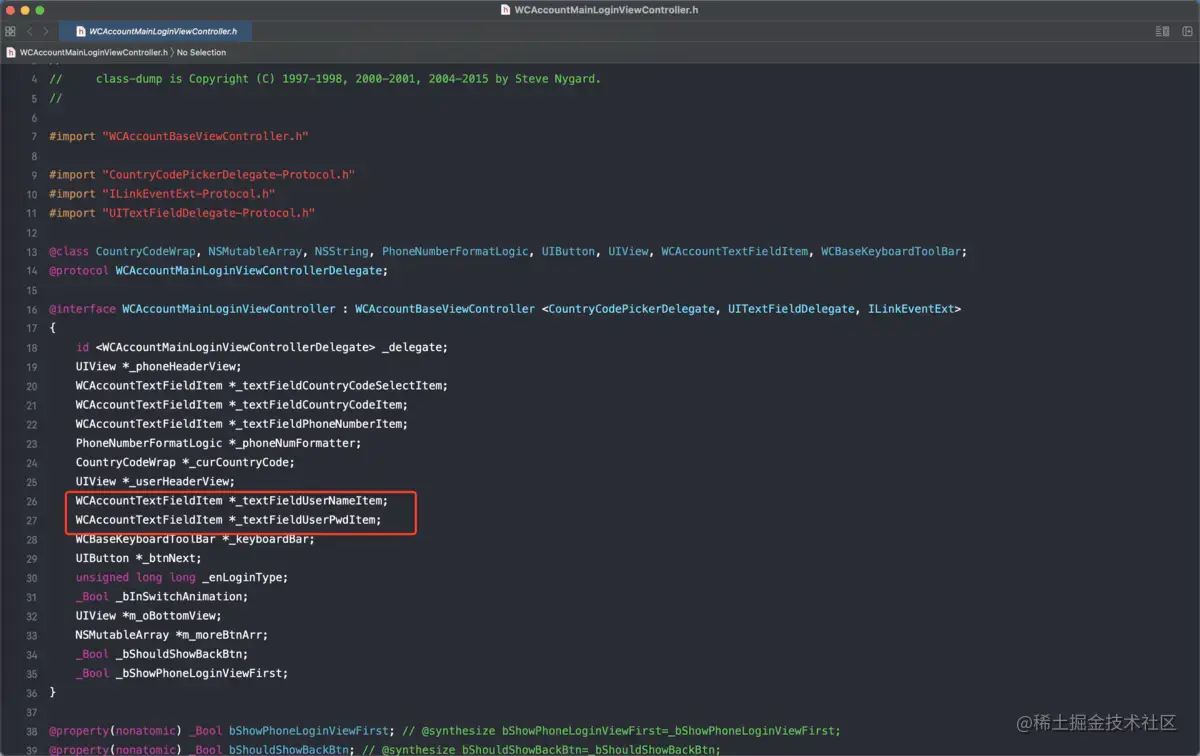Image resolution: width=1200 pixels, height=756 pixels.
Task: Click the UIButton *_btnNext line
Action: click(x=139, y=558)
